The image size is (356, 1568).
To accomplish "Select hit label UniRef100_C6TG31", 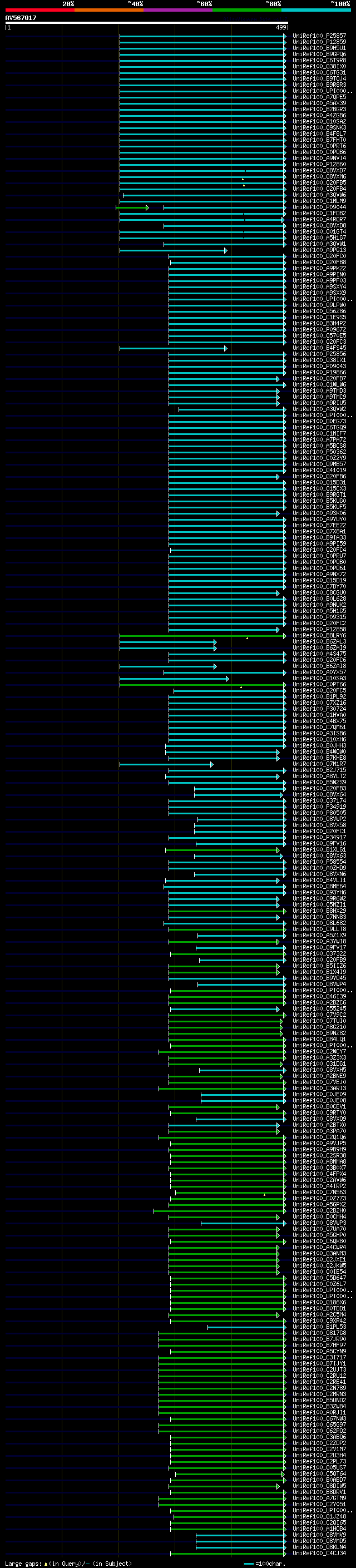I will click(319, 72).
